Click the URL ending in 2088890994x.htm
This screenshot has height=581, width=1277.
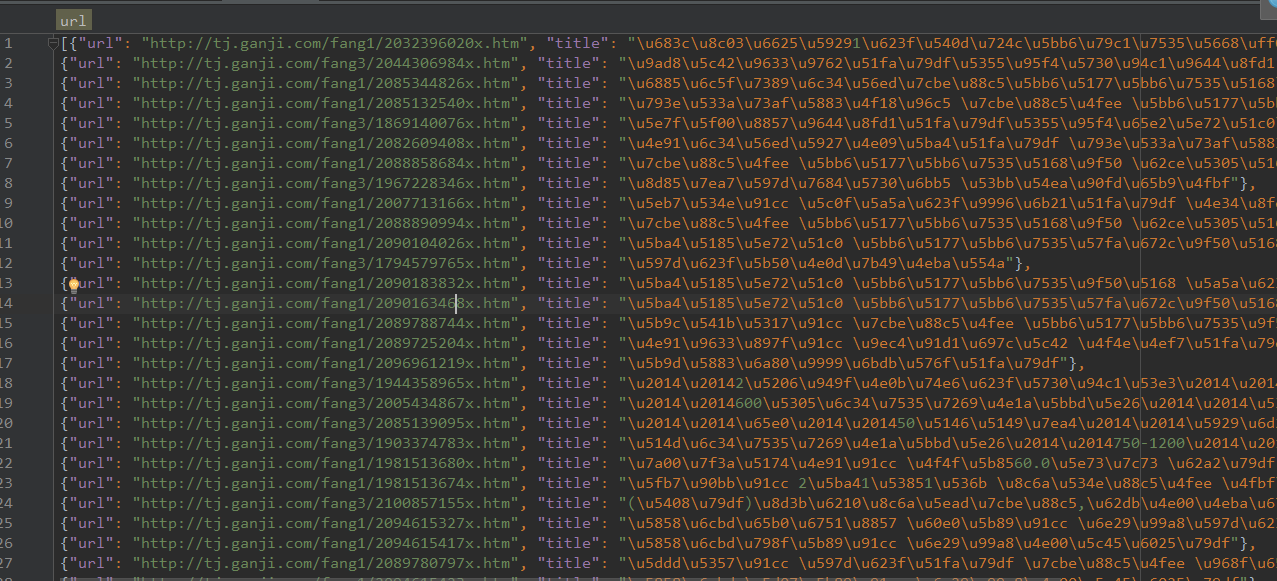click(x=326, y=223)
